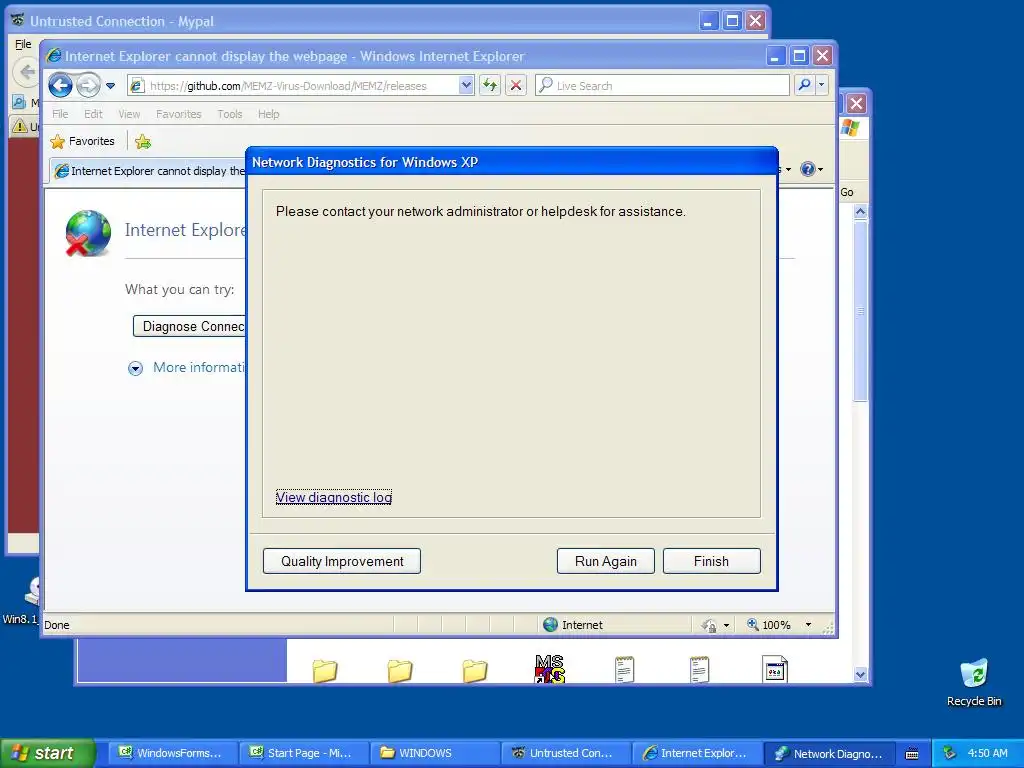
Task: Close the Internet Explorer window
Action: pos(822,56)
